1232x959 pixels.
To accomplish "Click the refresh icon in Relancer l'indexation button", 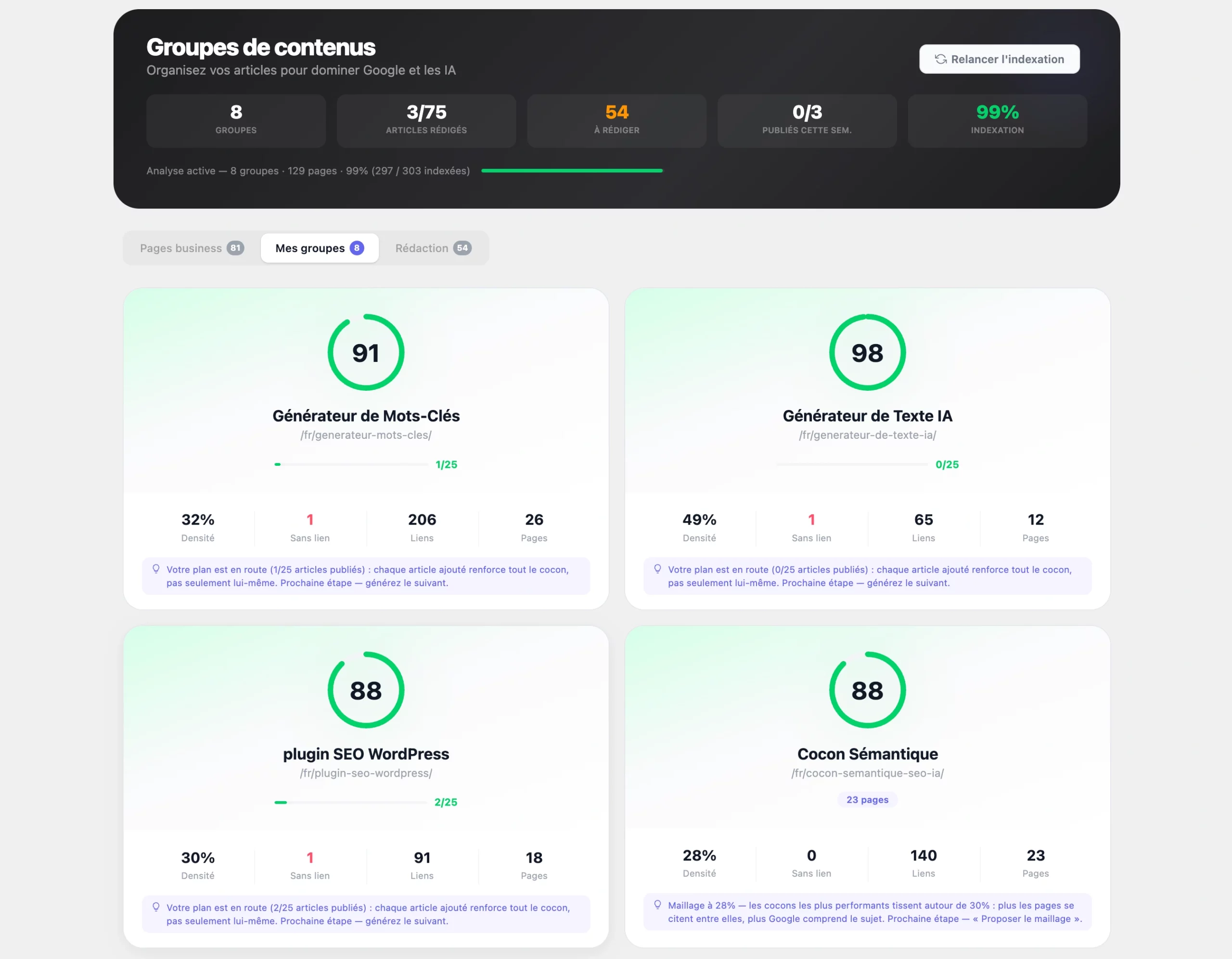I will [x=940, y=59].
